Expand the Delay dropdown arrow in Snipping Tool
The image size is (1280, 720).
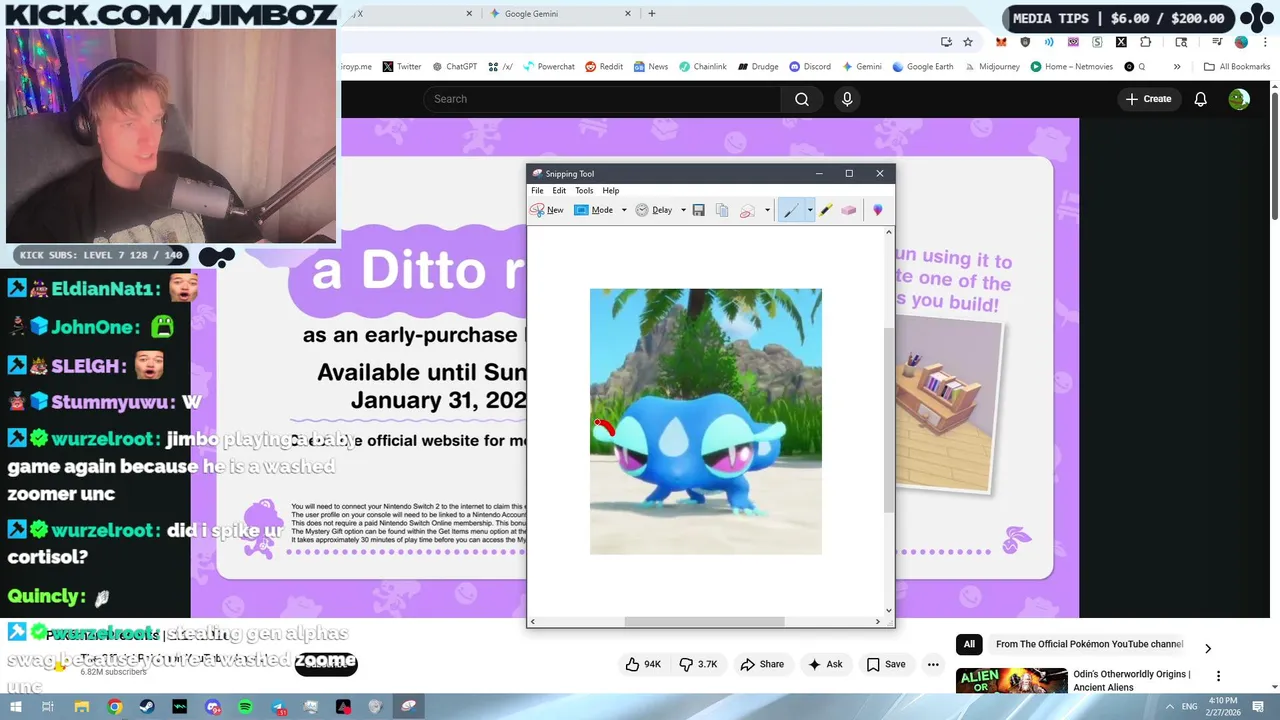(683, 210)
